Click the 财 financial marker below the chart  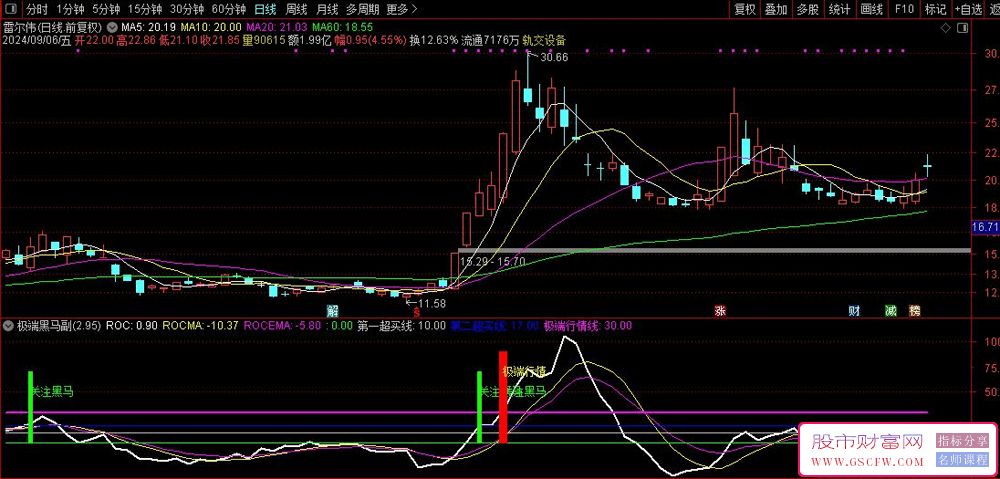855,310
